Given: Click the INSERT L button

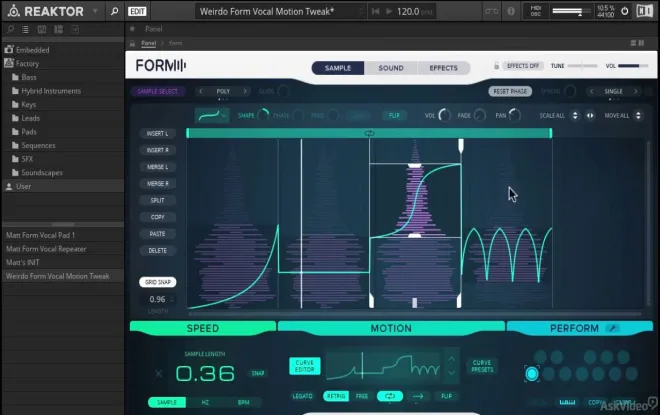Looking at the screenshot, I should (157, 133).
